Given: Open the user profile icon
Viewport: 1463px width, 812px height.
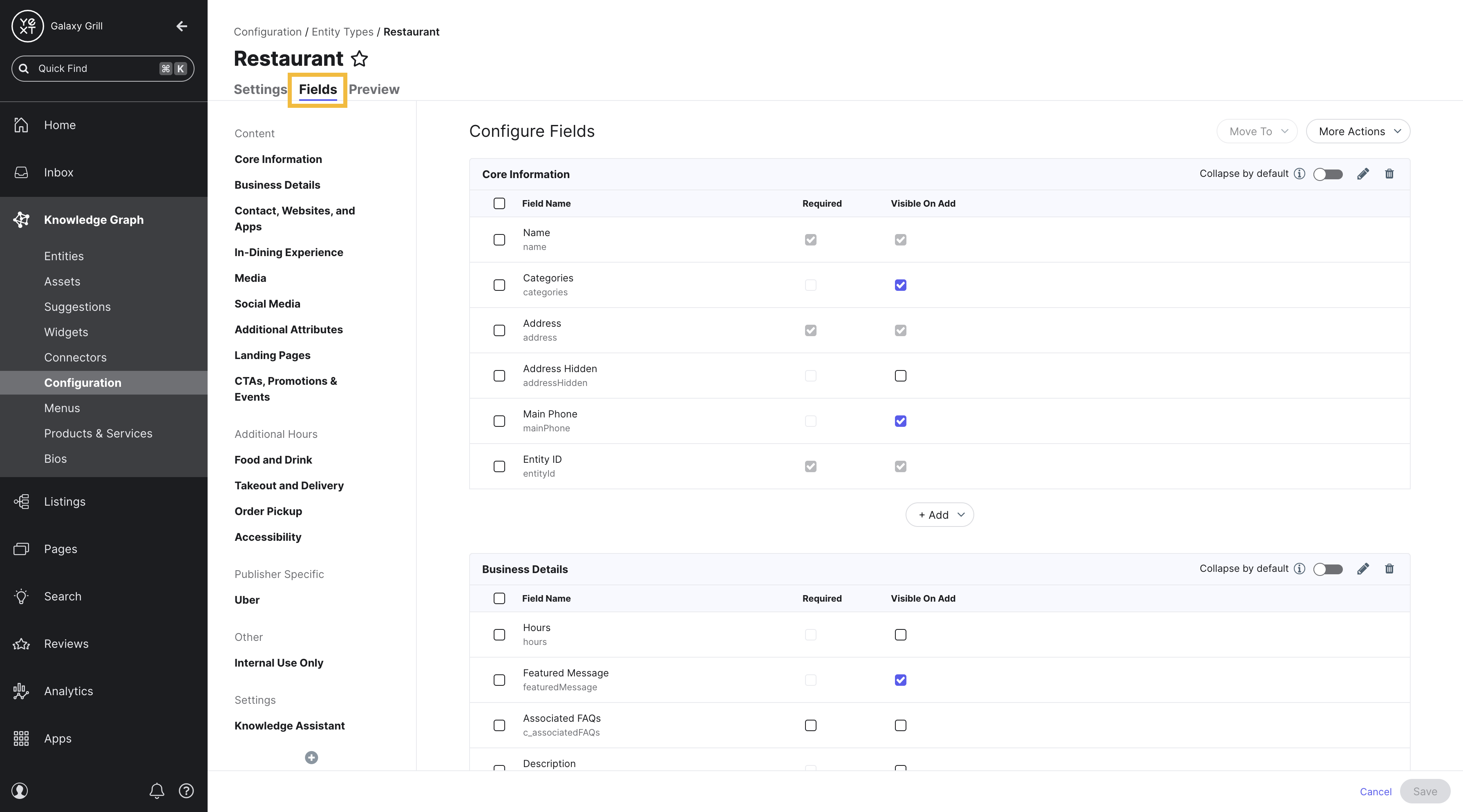Looking at the screenshot, I should [20, 790].
